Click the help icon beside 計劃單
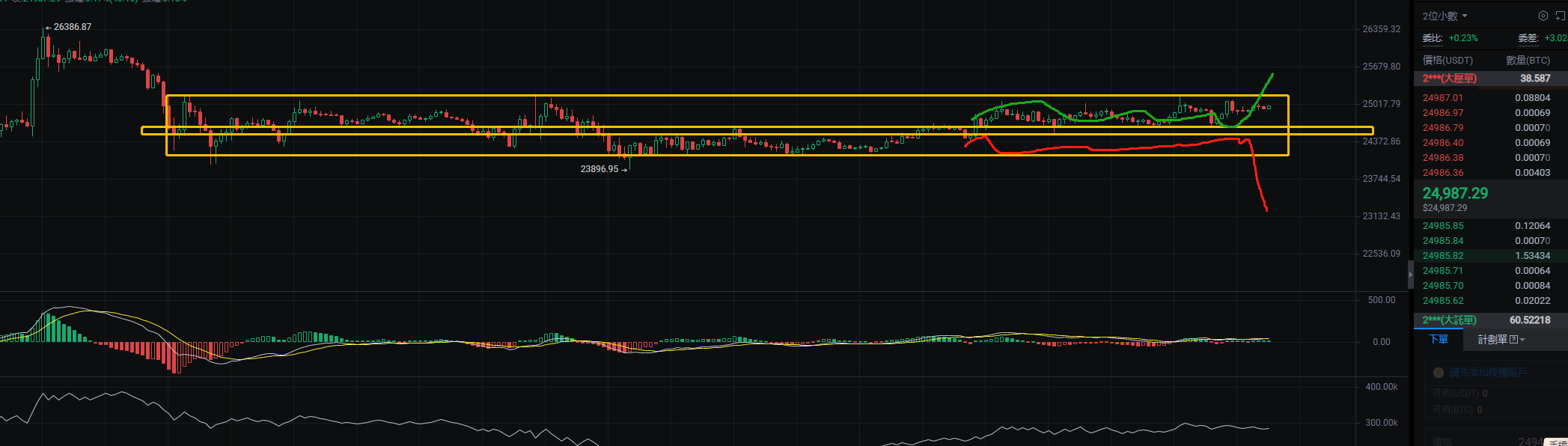This screenshot has width=1568, height=446. pos(1513,340)
